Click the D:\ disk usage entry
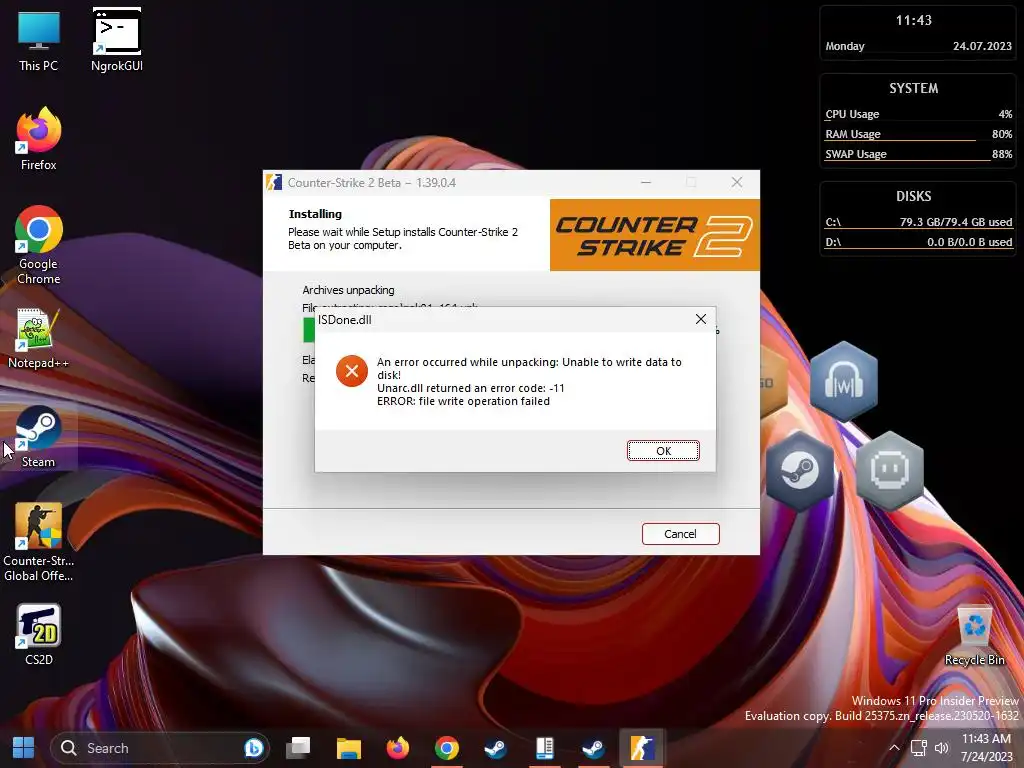Image resolution: width=1024 pixels, height=768 pixels. point(918,242)
